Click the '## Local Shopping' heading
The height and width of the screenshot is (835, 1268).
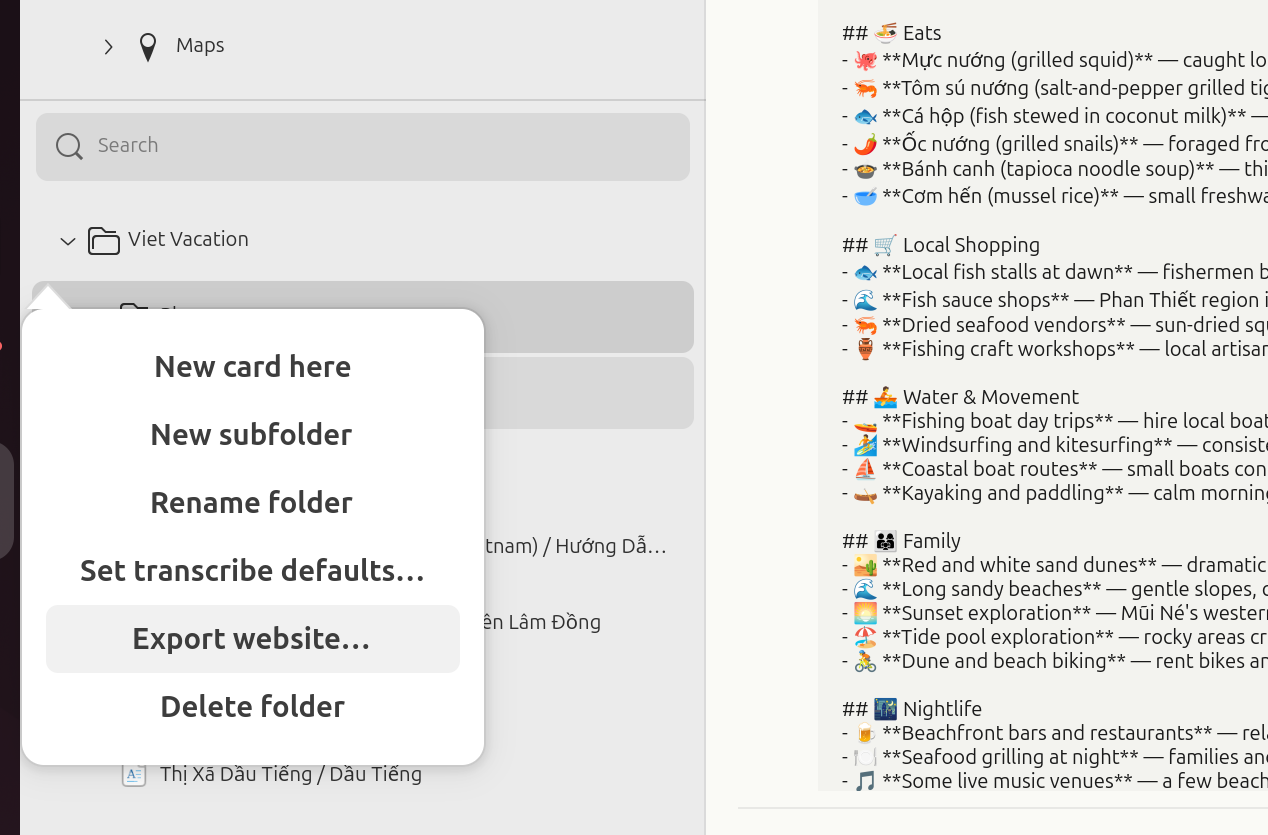941,245
